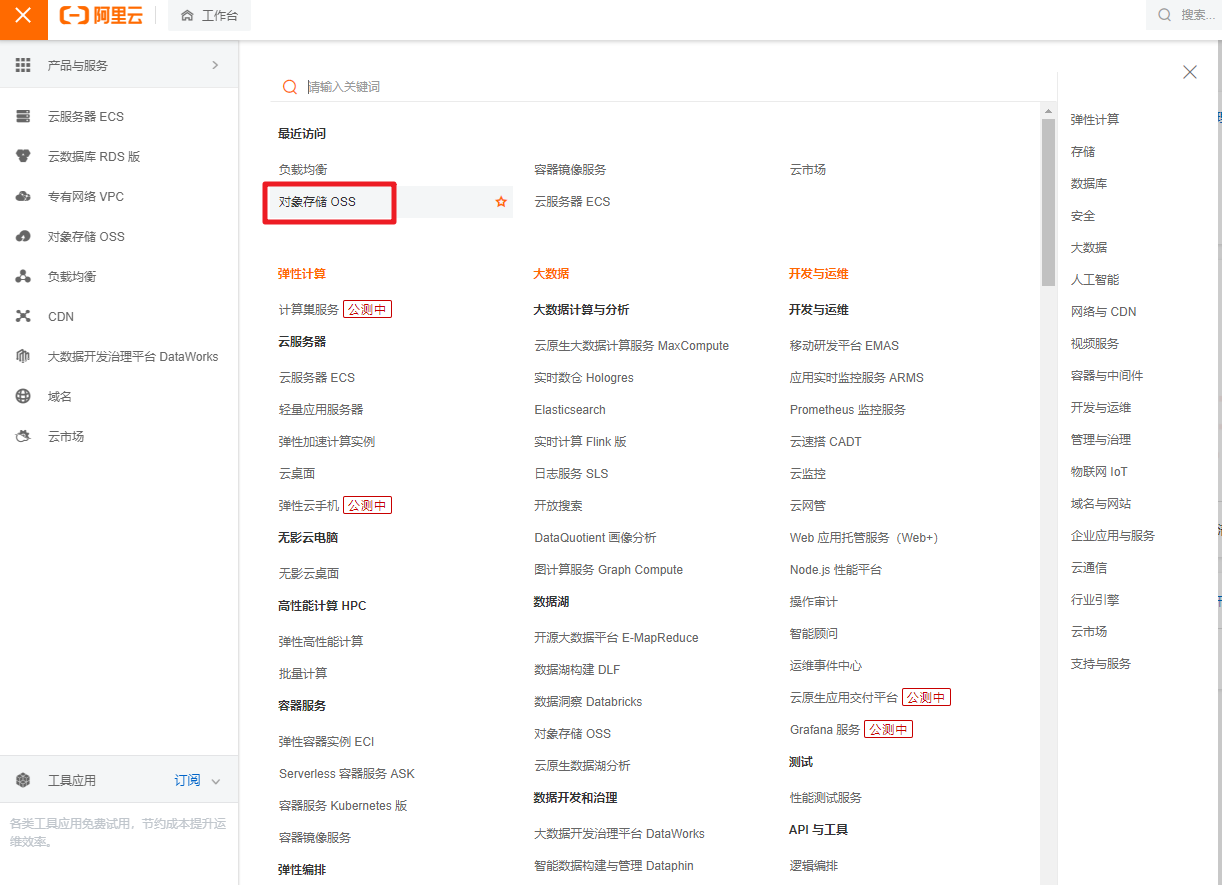Screen dimensions: 1222x885
Task: Open 移动研发平台 EMAS link
Action: click(x=844, y=346)
